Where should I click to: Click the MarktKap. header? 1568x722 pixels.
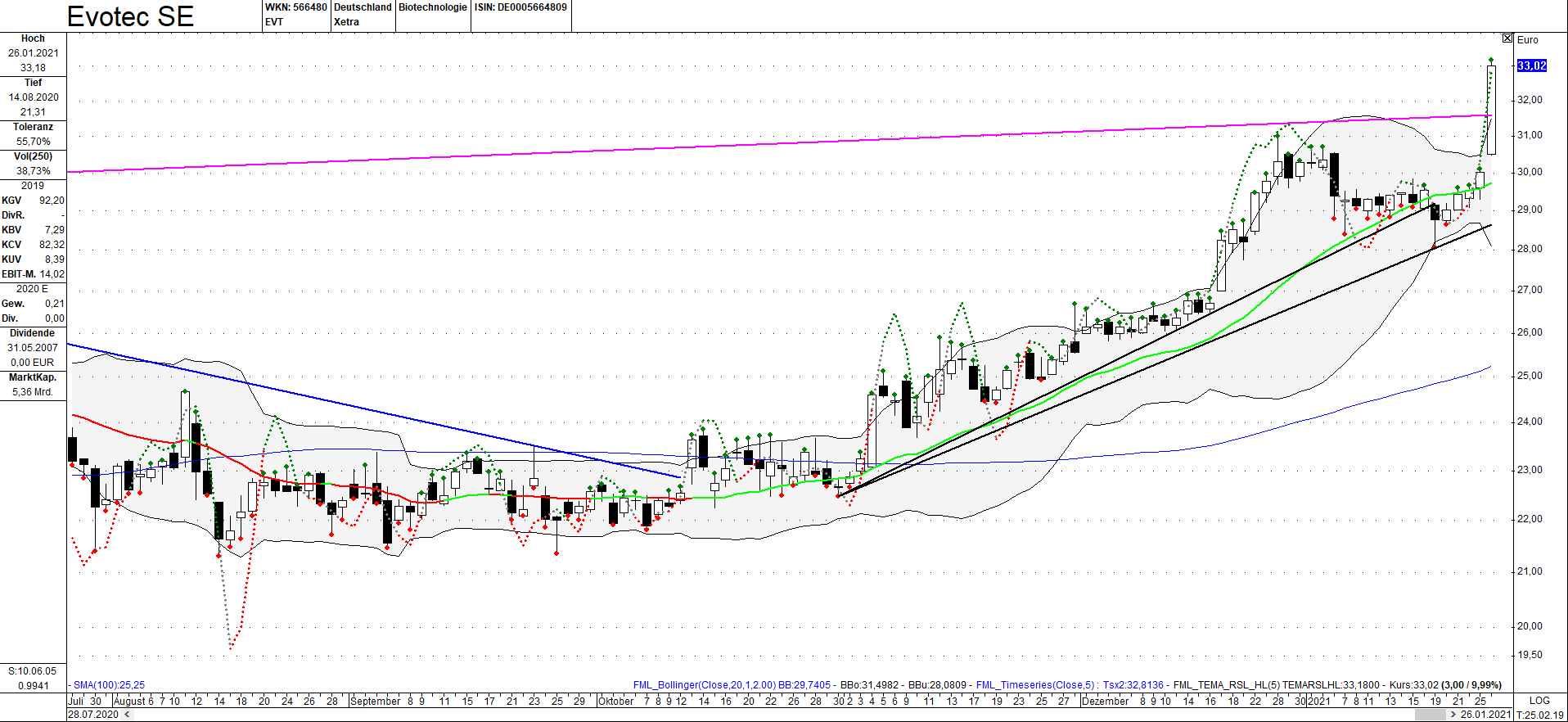click(x=33, y=377)
